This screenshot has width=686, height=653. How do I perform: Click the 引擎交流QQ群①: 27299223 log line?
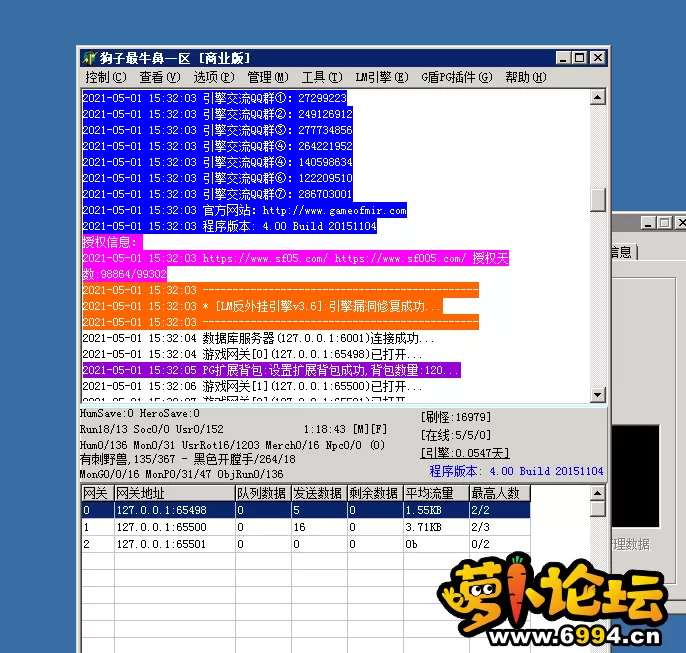coord(214,98)
